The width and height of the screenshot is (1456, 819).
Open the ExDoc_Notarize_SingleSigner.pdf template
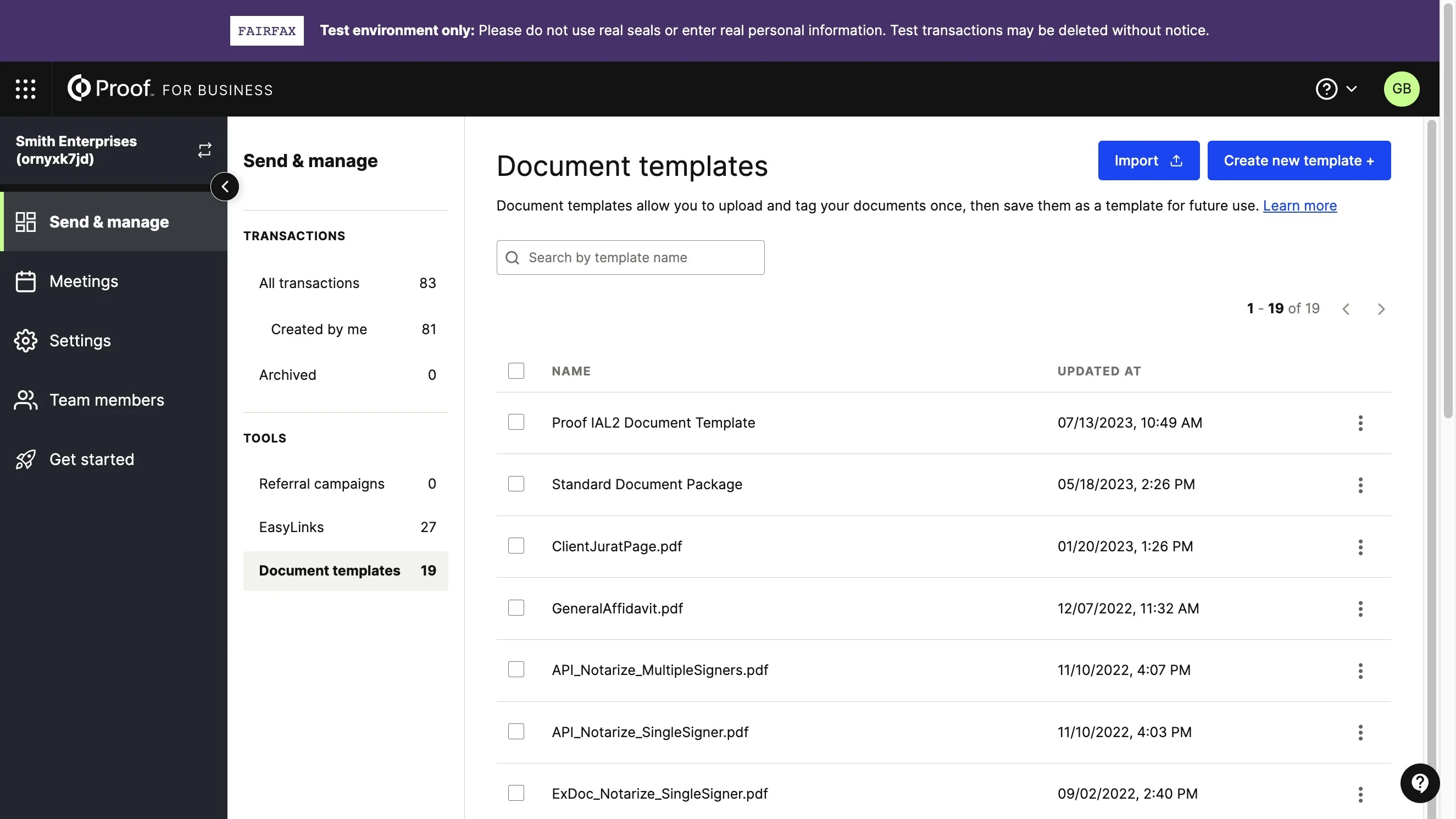point(660,794)
